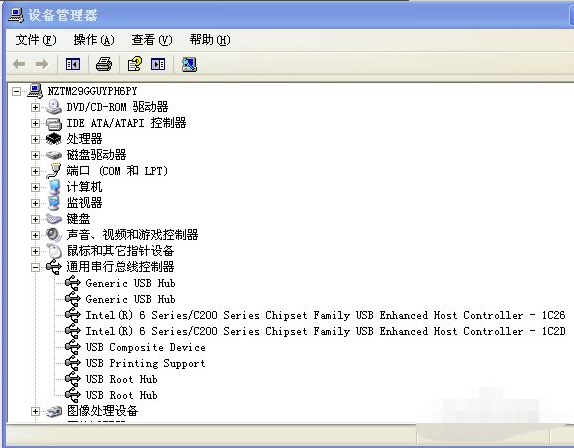This screenshot has height=448, width=574.
Task: Click the Back arrow in toolbar
Action: point(19,64)
